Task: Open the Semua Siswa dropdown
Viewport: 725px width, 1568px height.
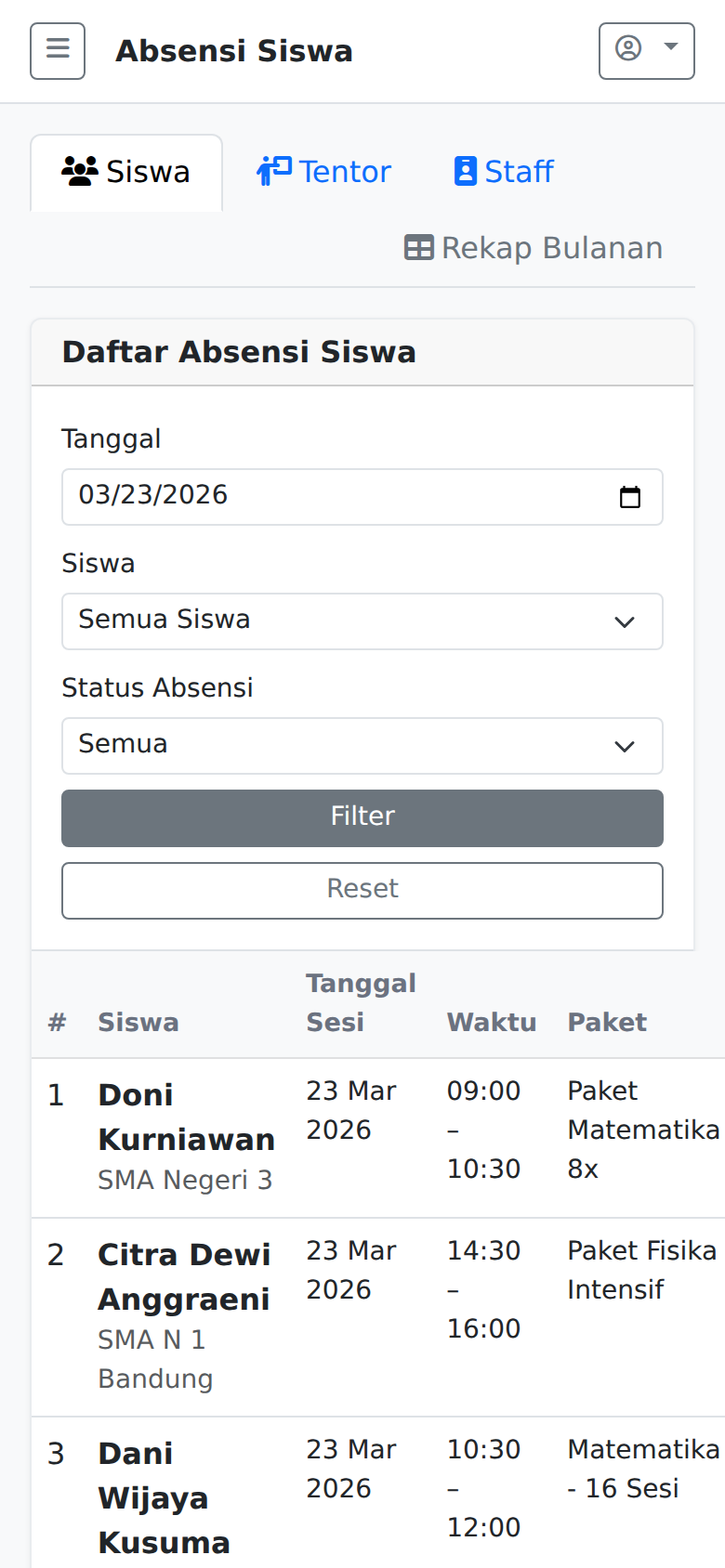Action: [362, 621]
